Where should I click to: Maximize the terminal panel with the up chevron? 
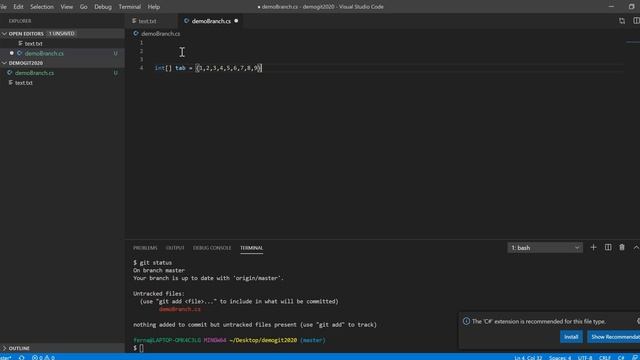pyautogui.click(x=636, y=247)
